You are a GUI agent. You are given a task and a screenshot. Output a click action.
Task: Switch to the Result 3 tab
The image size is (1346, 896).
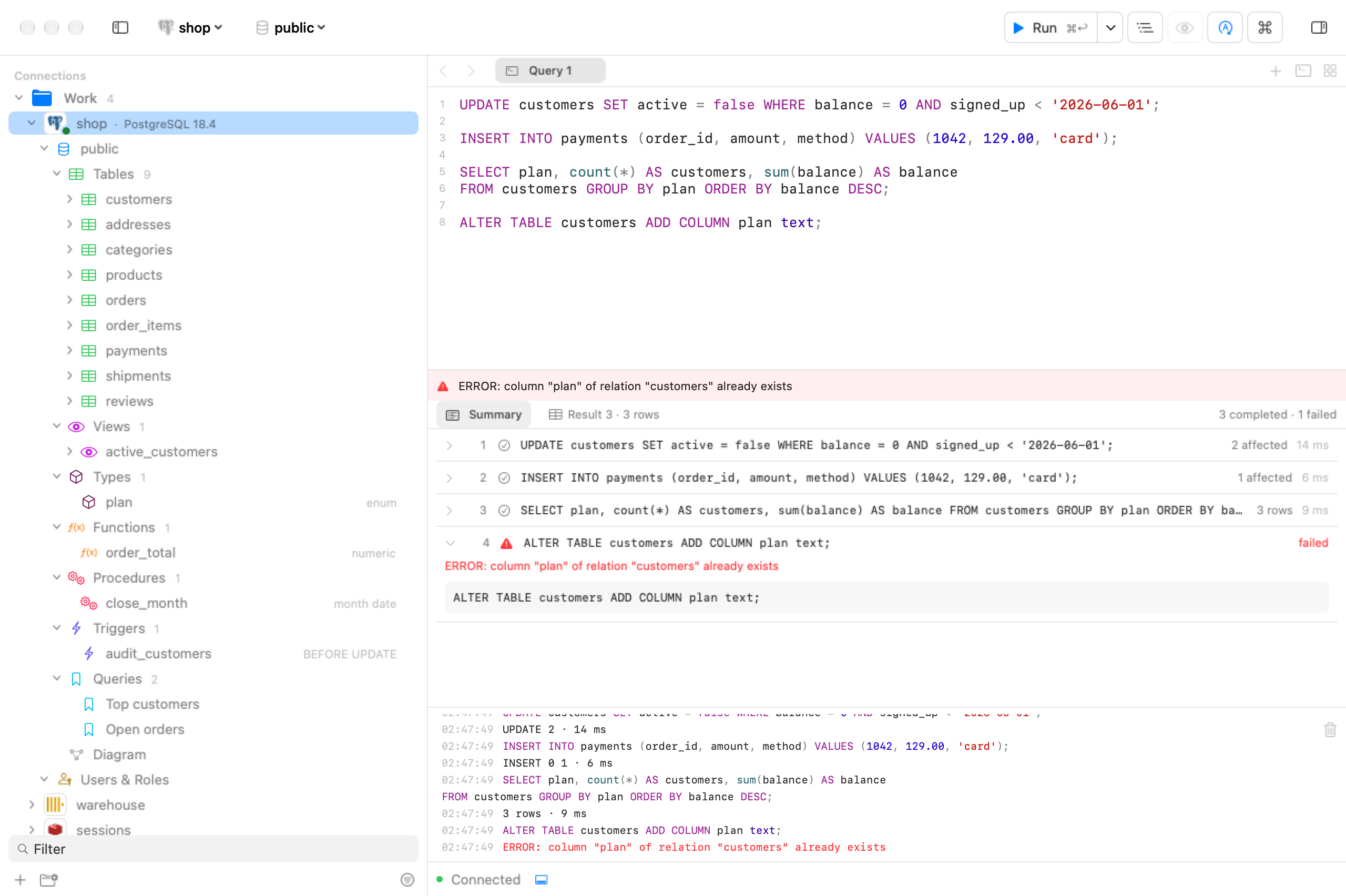[603, 414]
